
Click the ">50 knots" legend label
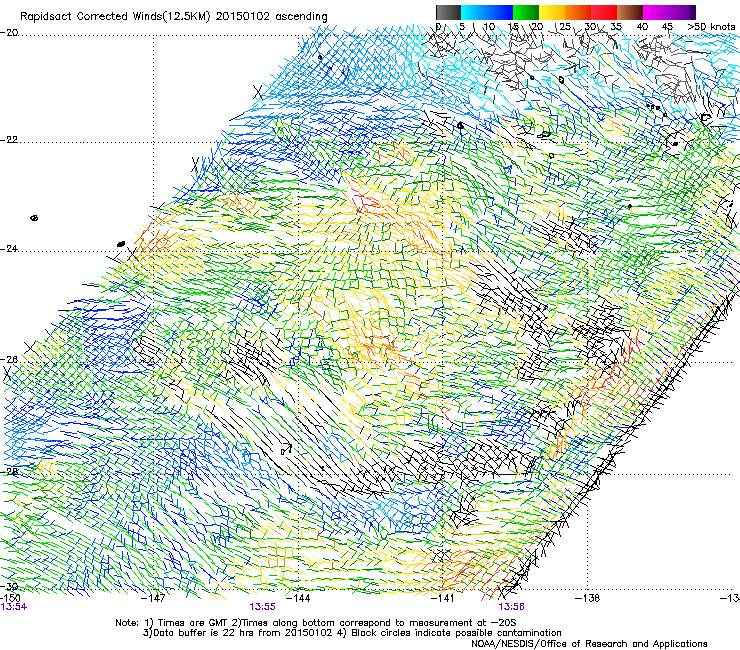click(x=711, y=27)
